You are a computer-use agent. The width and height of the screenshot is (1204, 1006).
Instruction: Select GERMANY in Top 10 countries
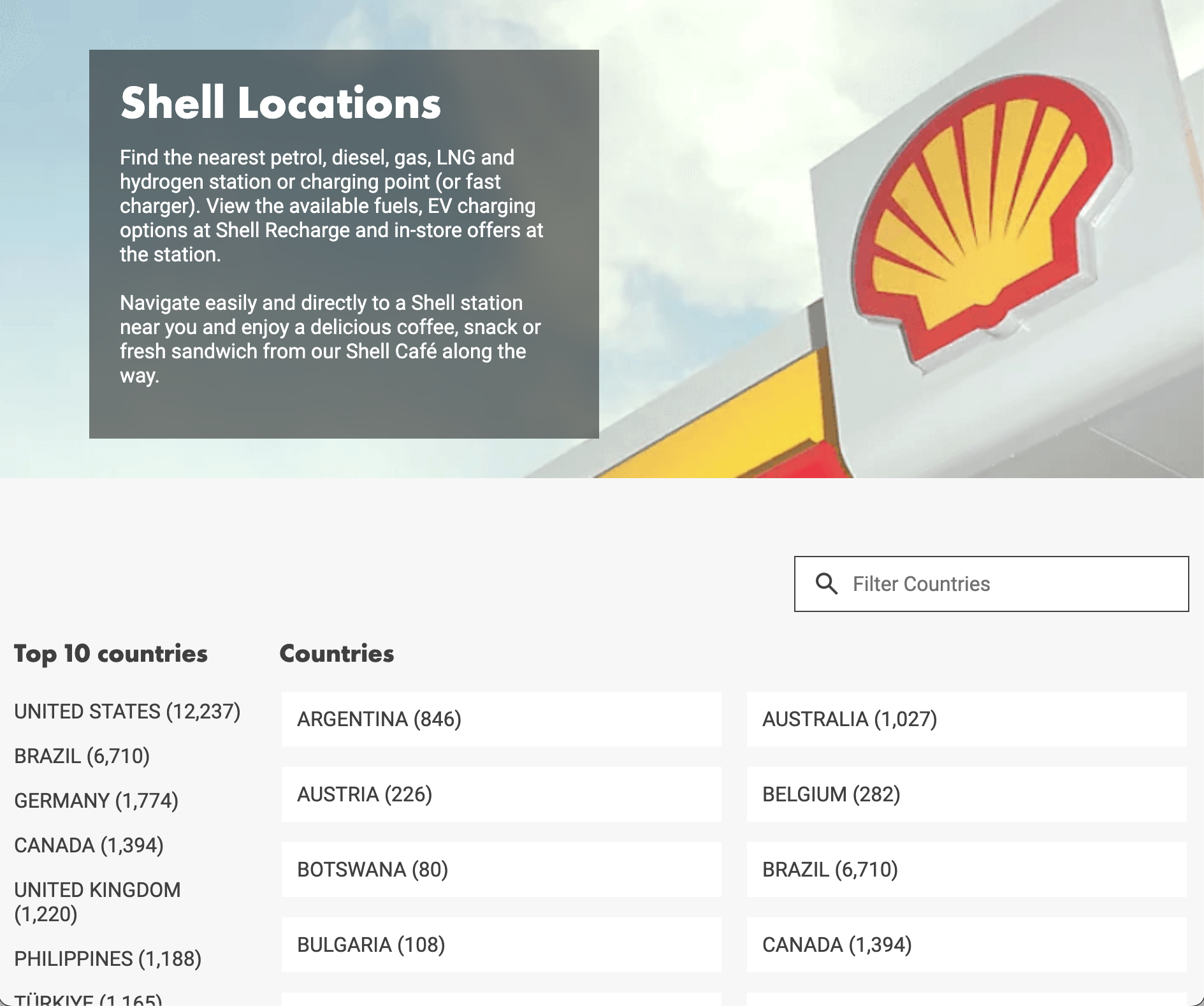pos(96,800)
